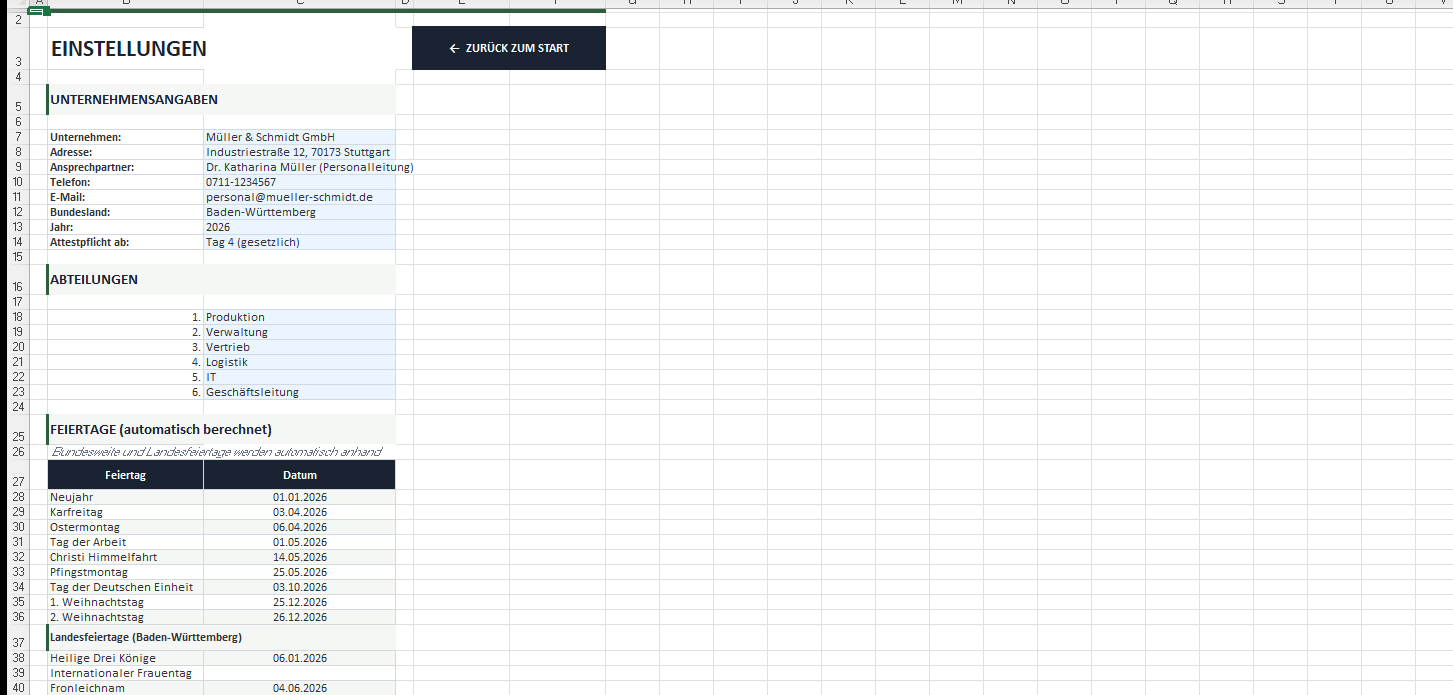This screenshot has height=695, width=1453.
Task: Open the Attestpflicht cell Tag 4 (gesetzlich)
Action: [x=299, y=242]
